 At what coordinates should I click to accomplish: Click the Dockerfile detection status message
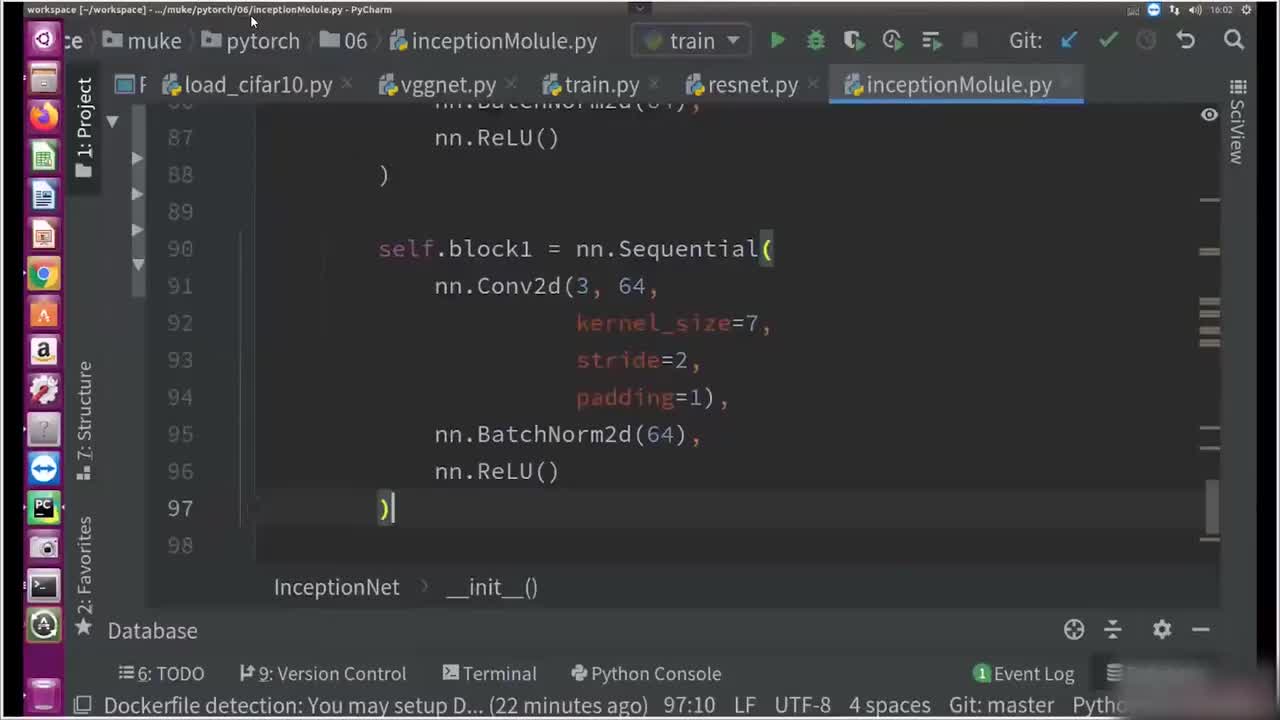click(x=375, y=705)
